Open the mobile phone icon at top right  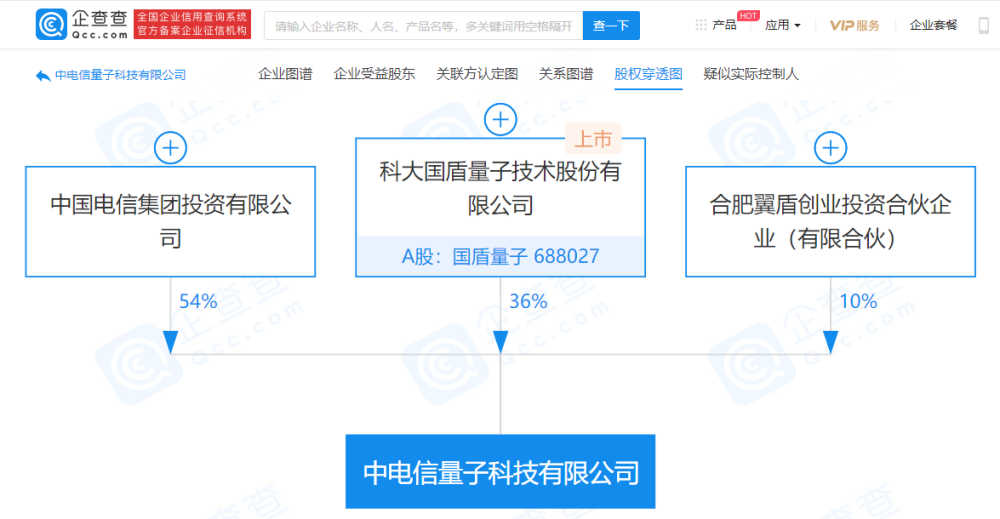coord(984,25)
